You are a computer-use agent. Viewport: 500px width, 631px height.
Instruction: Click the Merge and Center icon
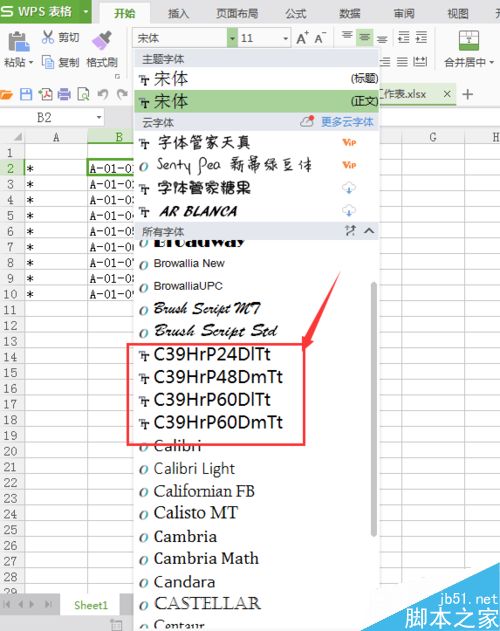(x=469, y=40)
